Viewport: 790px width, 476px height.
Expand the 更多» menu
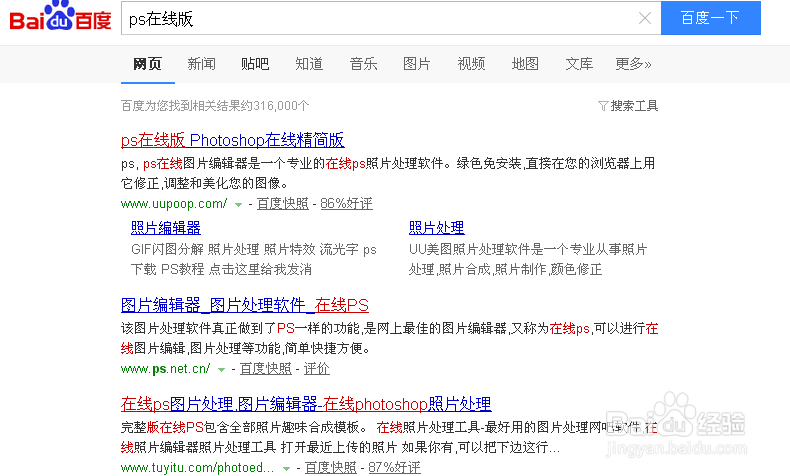[x=633, y=64]
